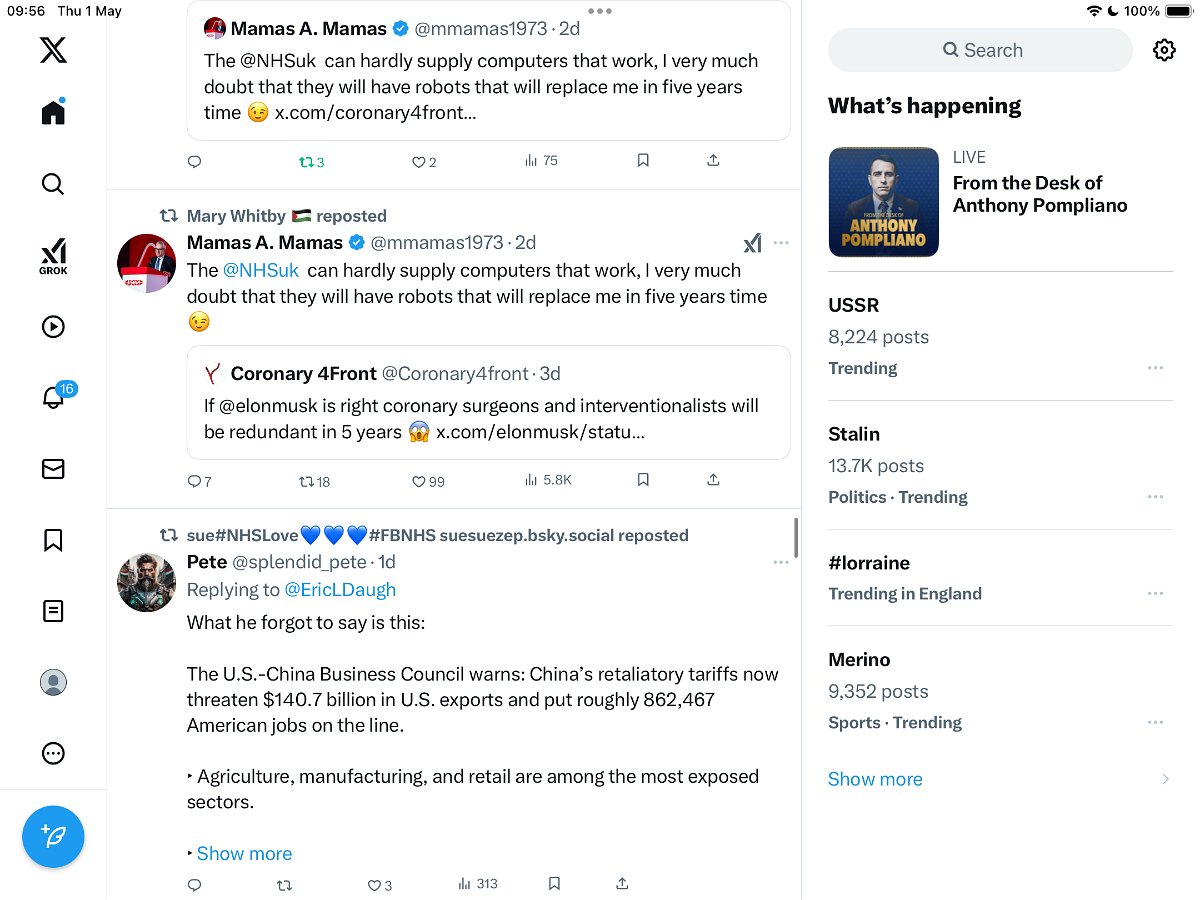Like the Mamas post with 99 likes

coord(428,481)
